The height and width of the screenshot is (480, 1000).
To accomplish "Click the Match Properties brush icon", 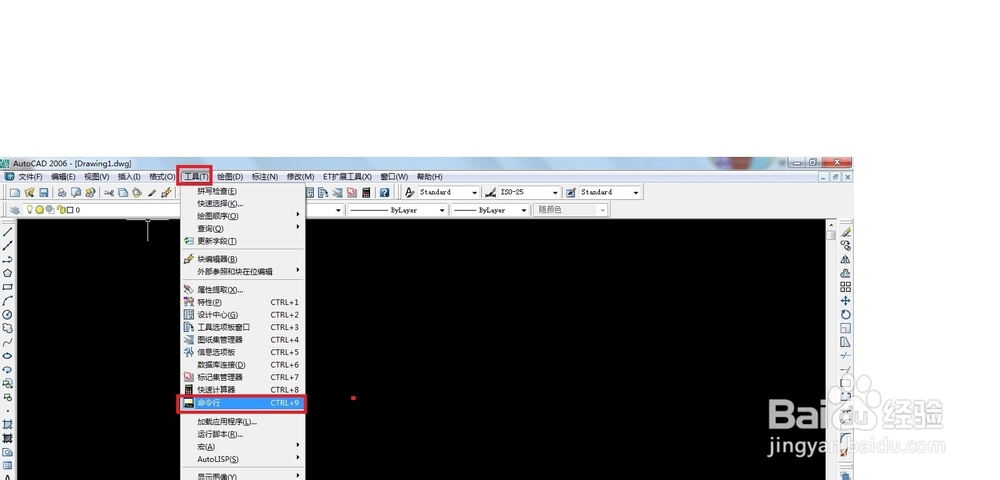I will tap(152, 193).
